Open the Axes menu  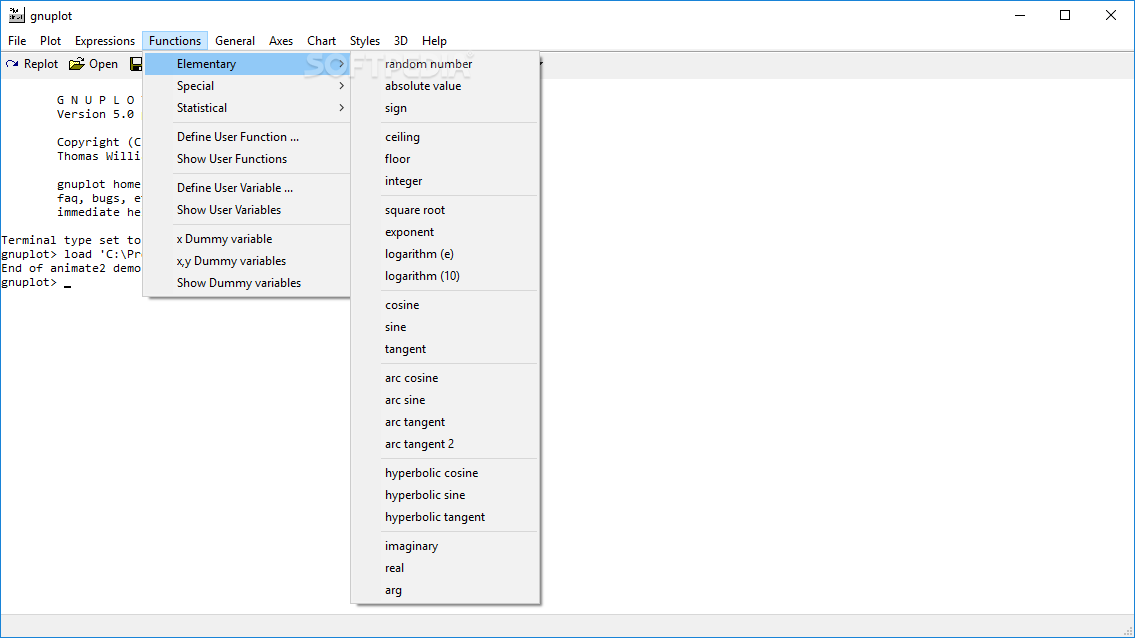pos(281,41)
